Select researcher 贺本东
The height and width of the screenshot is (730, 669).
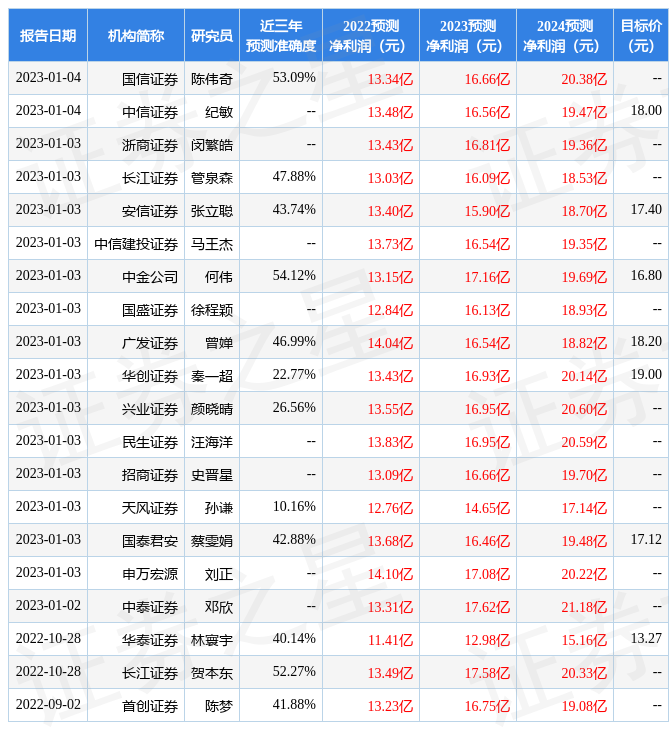tap(212, 674)
